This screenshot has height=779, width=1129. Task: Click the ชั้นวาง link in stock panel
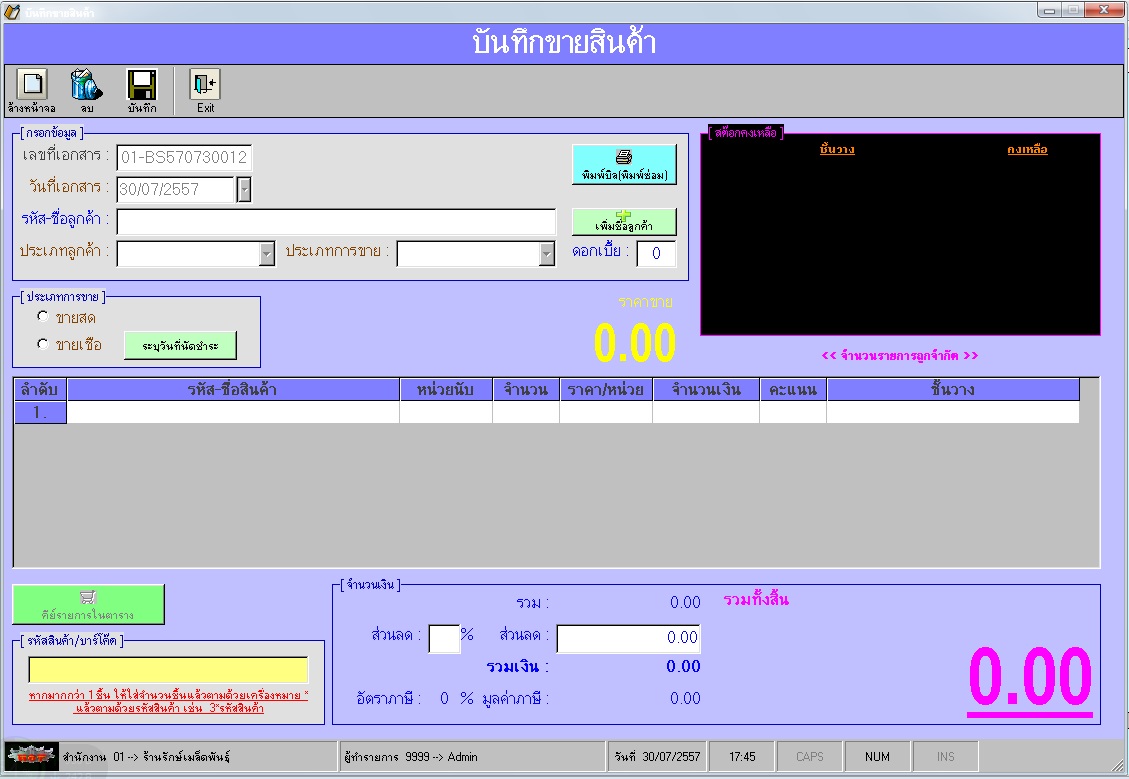pos(837,150)
